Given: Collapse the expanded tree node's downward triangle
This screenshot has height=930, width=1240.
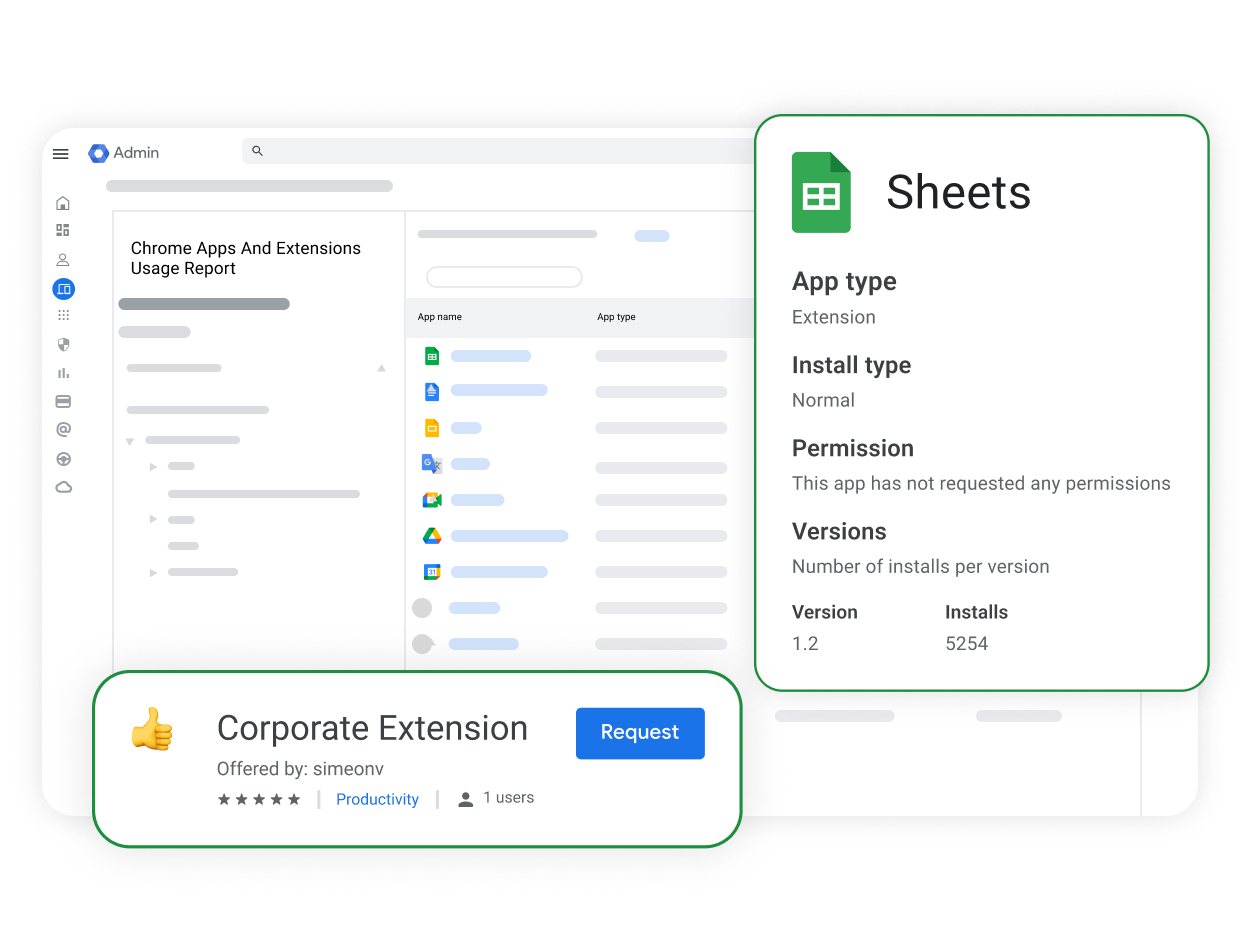Looking at the screenshot, I should [130, 441].
